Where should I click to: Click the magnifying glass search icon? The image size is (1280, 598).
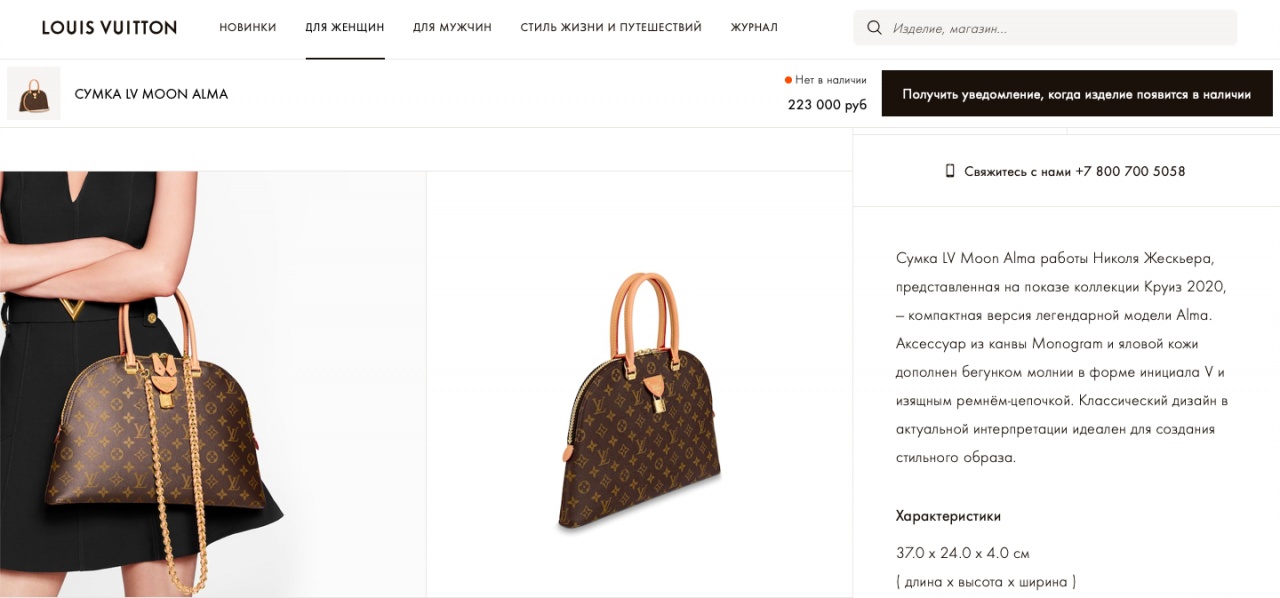pos(874,28)
